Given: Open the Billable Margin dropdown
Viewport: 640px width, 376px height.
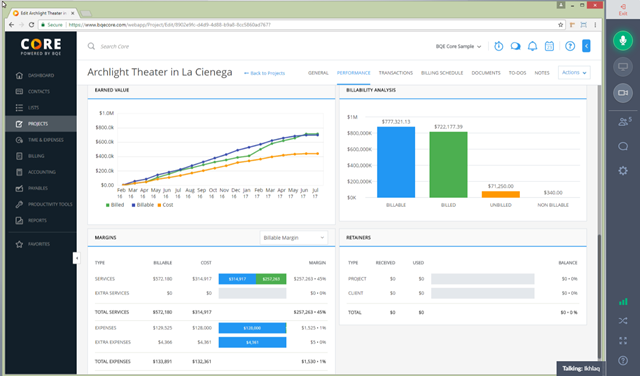Looking at the screenshot, I should [x=293, y=238].
